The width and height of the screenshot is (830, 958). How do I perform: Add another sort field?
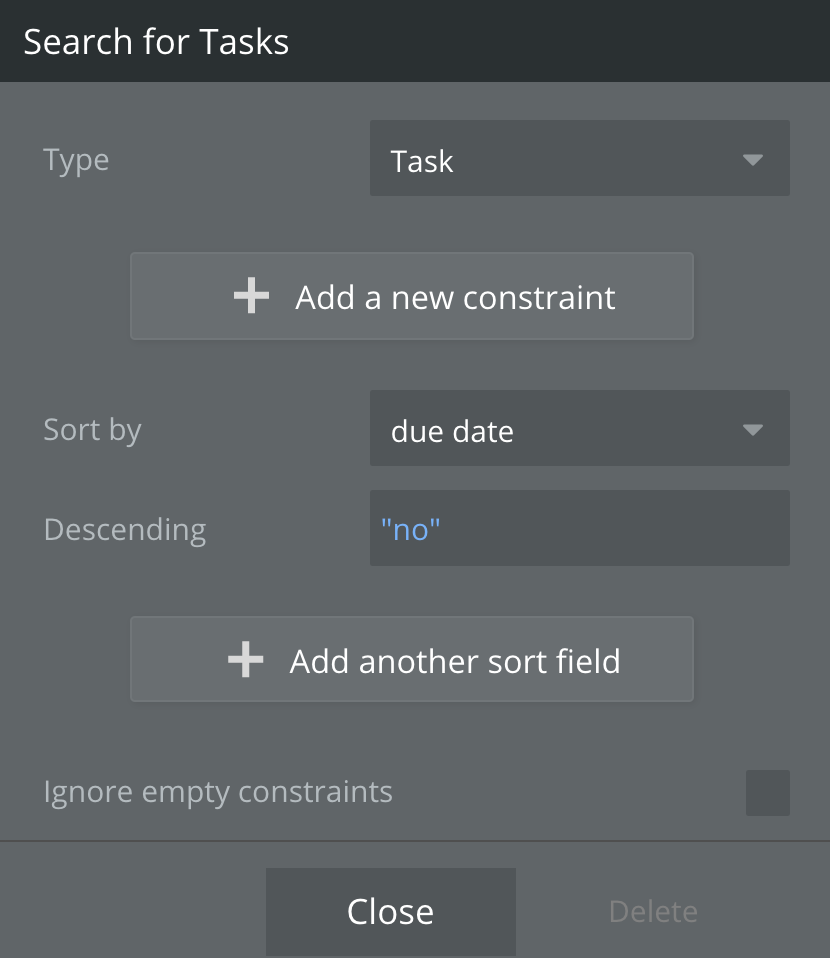(x=411, y=659)
